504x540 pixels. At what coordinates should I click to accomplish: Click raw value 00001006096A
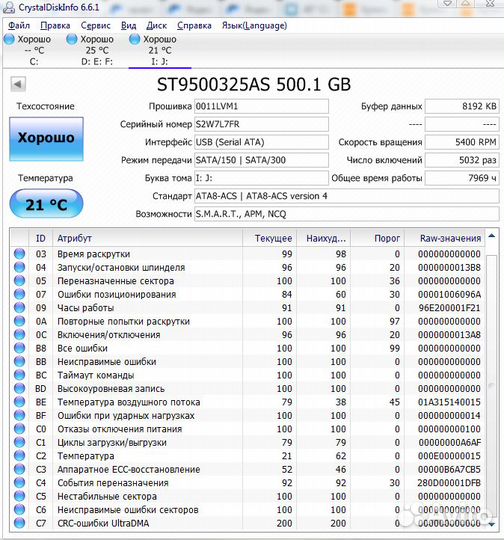click(449, 294)
